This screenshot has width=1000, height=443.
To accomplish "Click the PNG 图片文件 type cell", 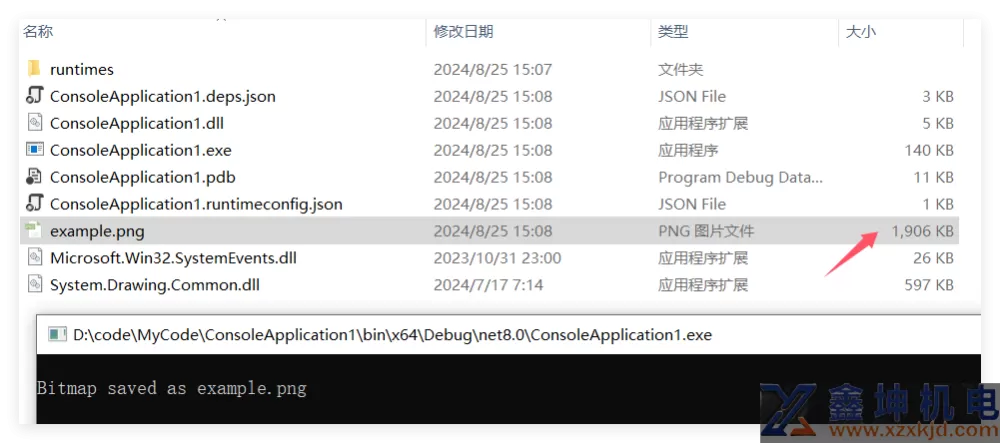I will 706,231.
